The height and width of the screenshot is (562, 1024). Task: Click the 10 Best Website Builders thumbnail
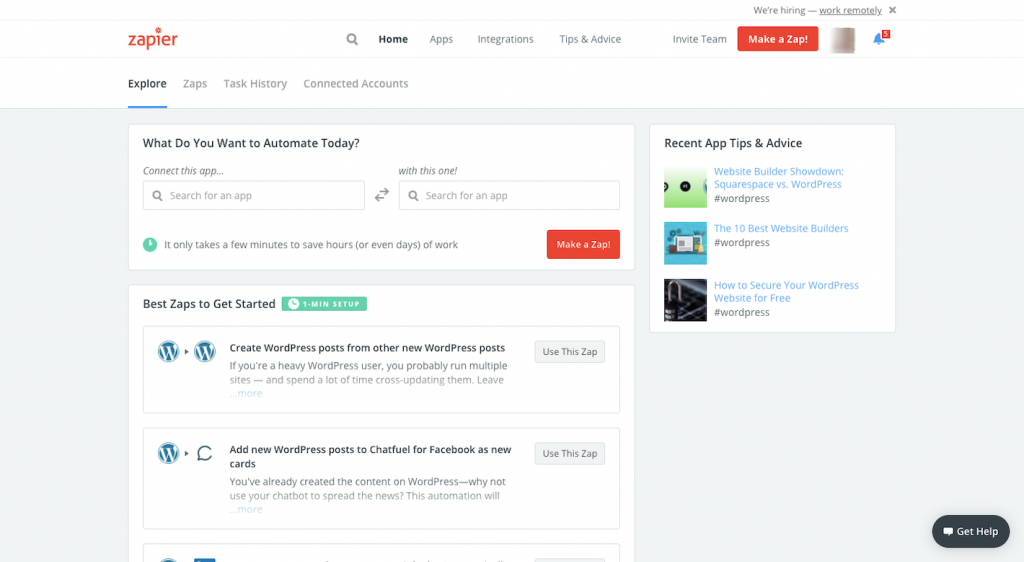pos(685,243)
